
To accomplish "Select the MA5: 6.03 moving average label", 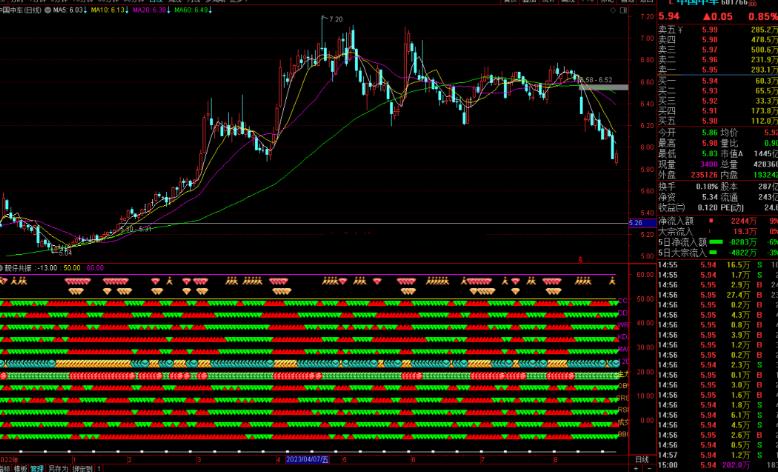I will [69, 10].
